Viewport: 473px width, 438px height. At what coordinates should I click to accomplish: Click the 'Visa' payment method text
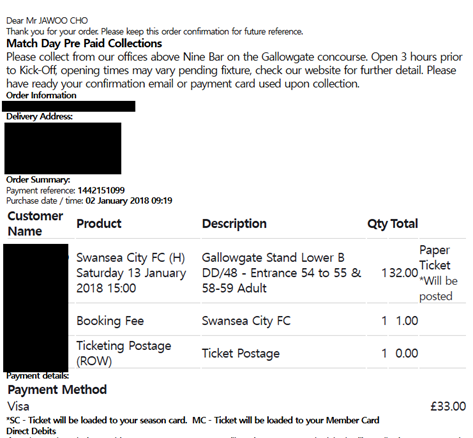coord(18,406)
